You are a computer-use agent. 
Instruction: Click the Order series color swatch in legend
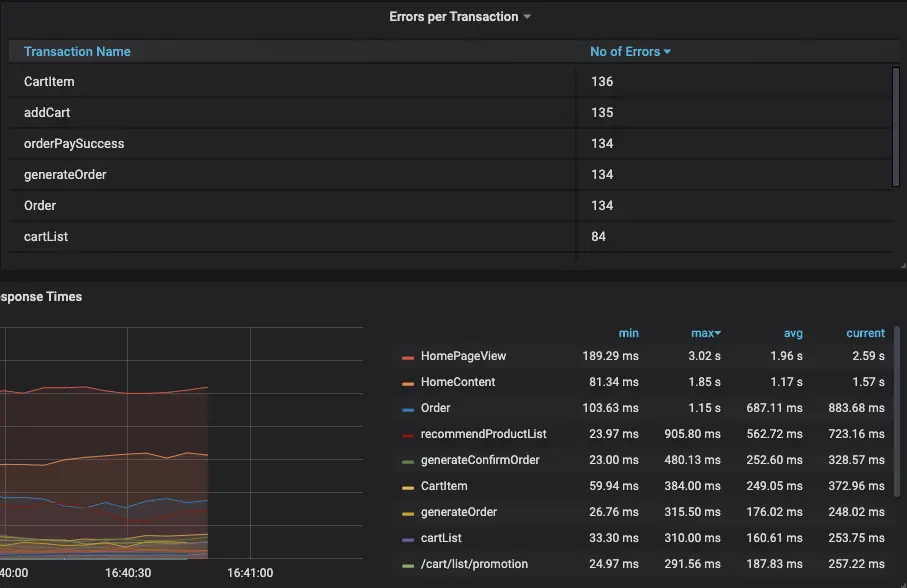(x=408, y=410)
